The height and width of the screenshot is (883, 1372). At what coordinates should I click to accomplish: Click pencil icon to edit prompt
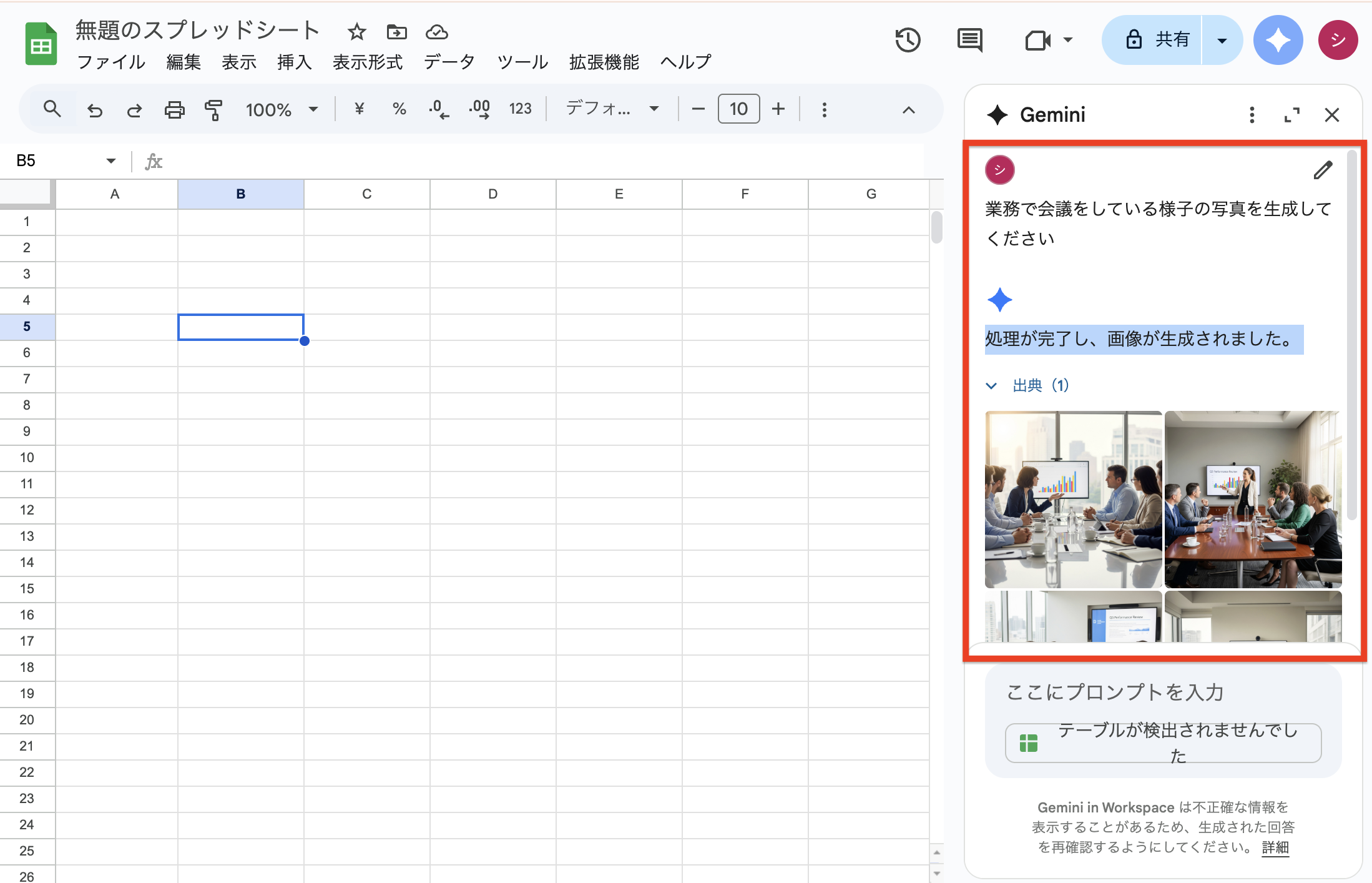tap(1322, 170)
